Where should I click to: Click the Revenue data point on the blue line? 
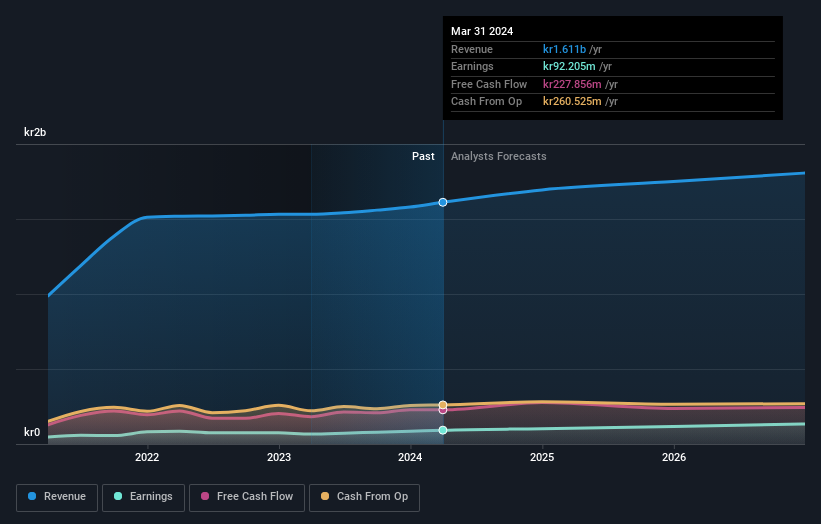443,202
